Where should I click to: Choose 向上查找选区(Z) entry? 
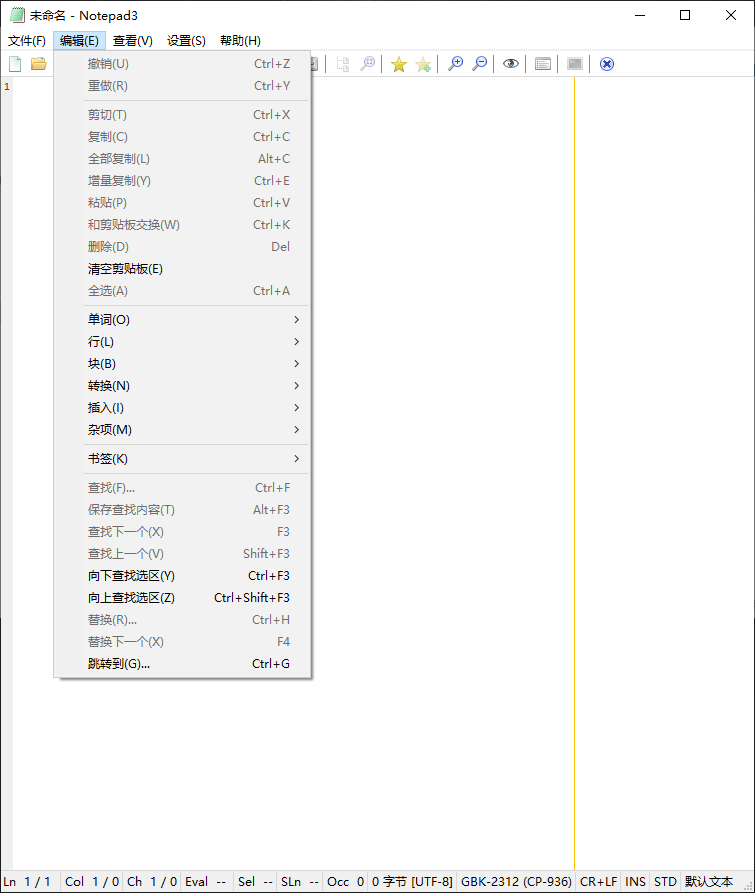182,598
